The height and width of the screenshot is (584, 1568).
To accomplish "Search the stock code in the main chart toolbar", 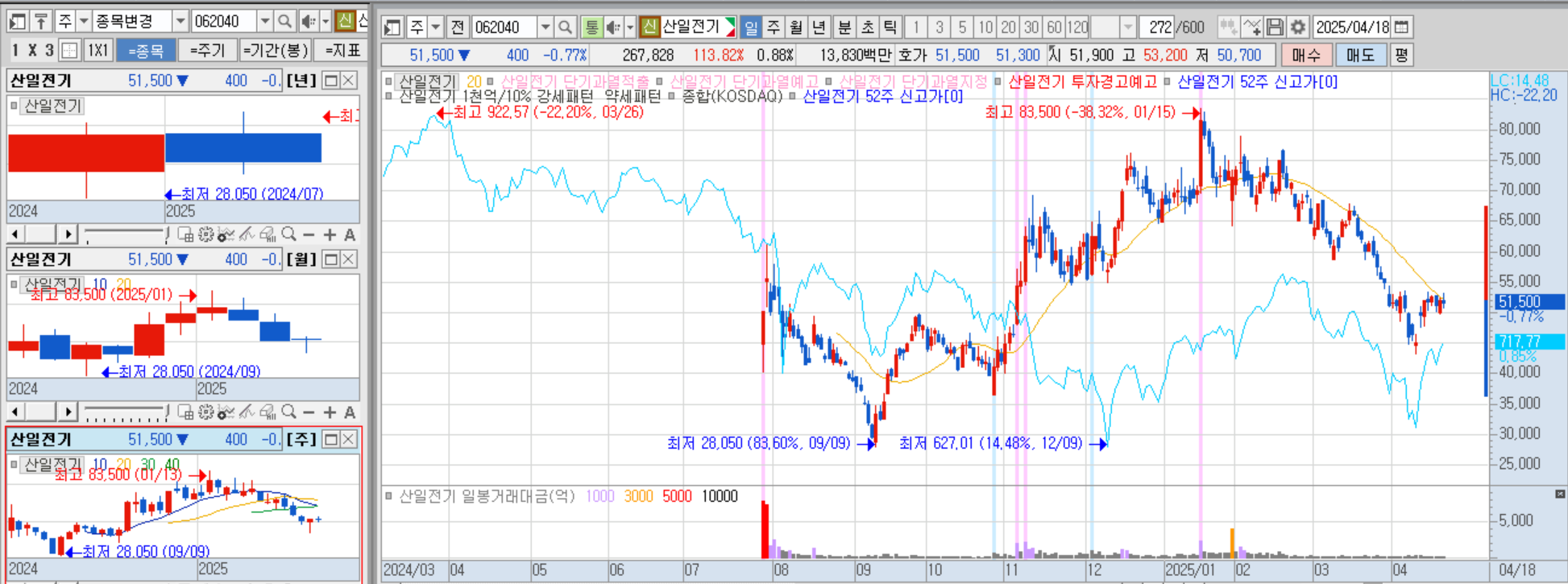I will click(x=565, y=27).
